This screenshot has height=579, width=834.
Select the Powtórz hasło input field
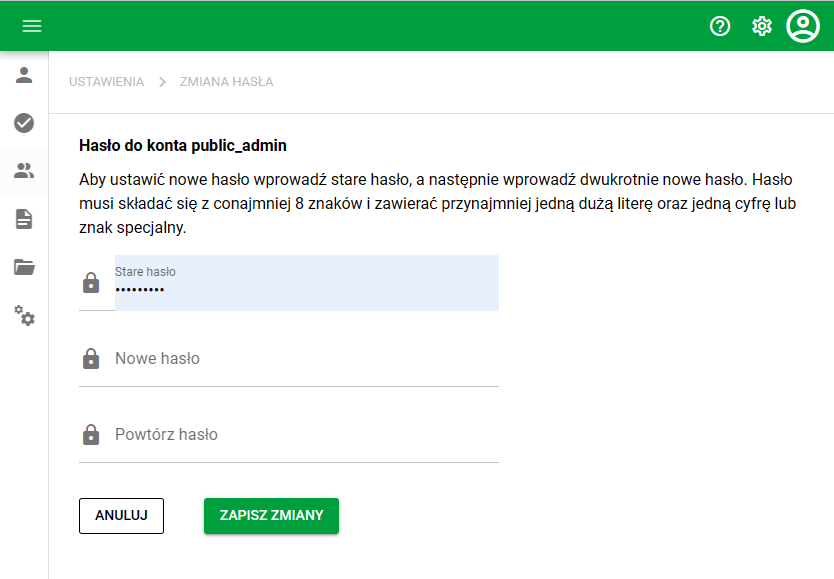tap(300, 434)
